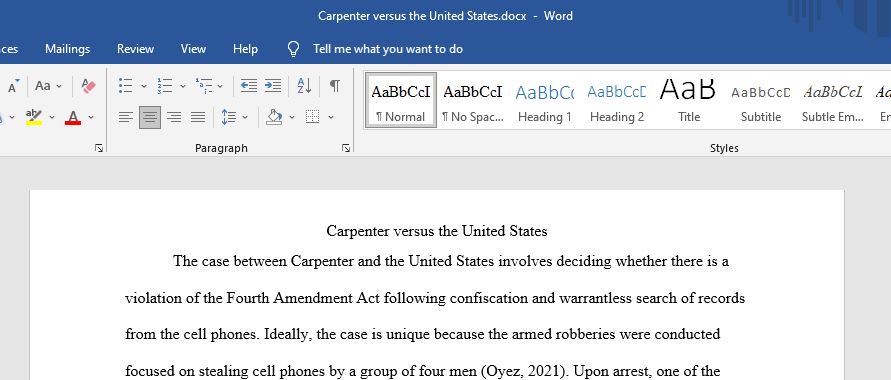Toggle Justify paragraph alignment
891x380 pixels.
[198, 117]
